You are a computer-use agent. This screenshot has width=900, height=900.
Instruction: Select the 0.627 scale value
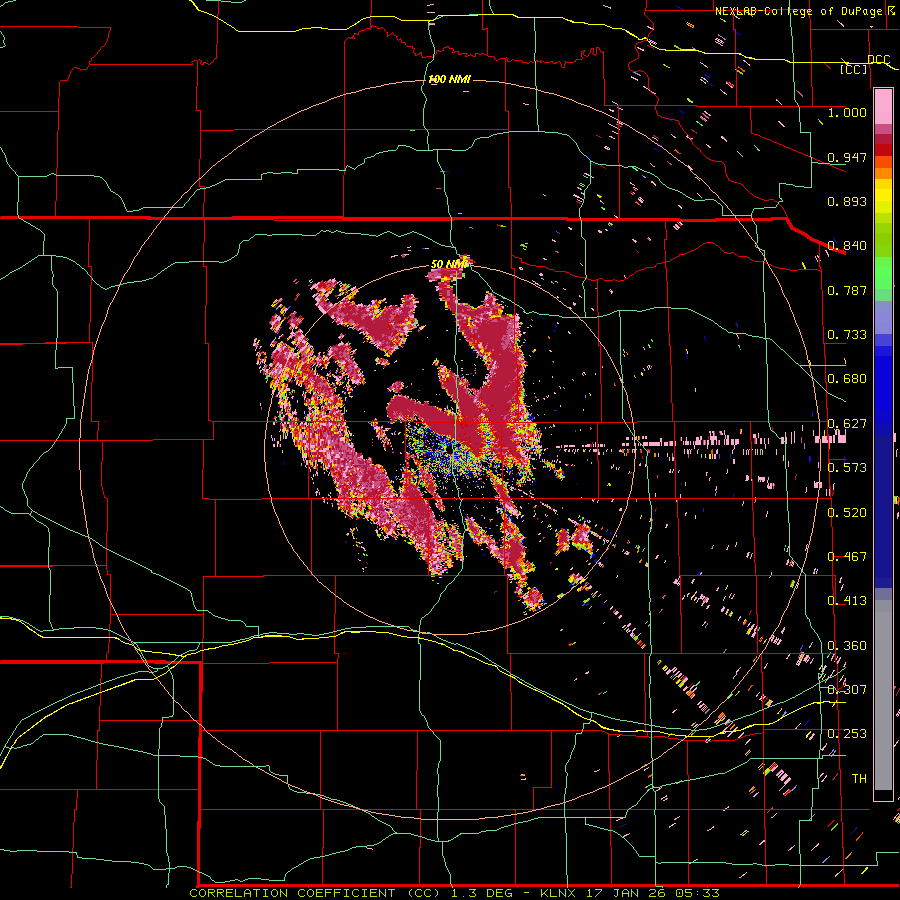click(x=847, y=424)
